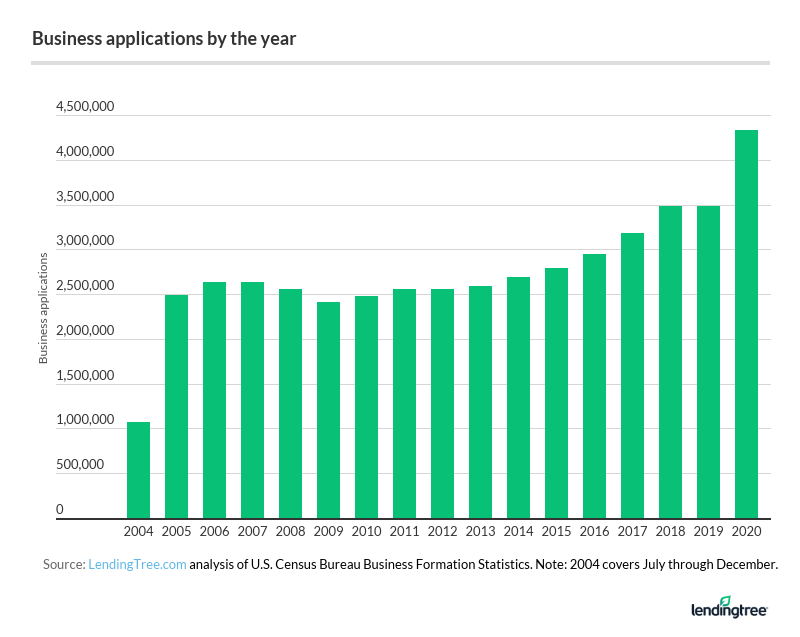Click the 2014 bar in the chart

(x=518, y=398)
